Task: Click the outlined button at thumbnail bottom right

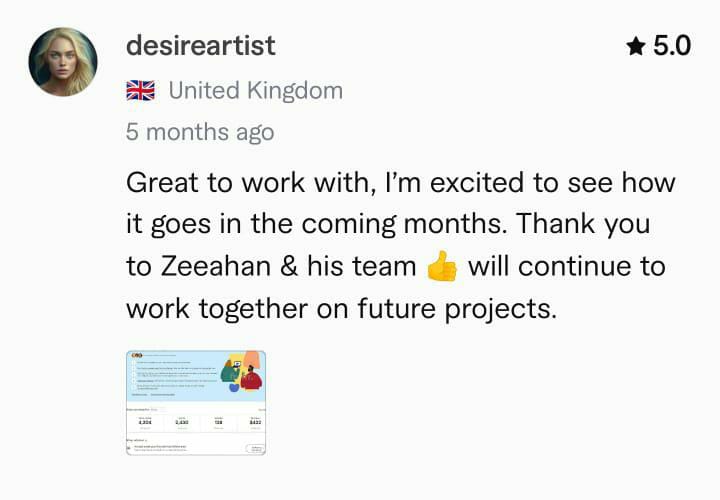Action: coord(255,449)
